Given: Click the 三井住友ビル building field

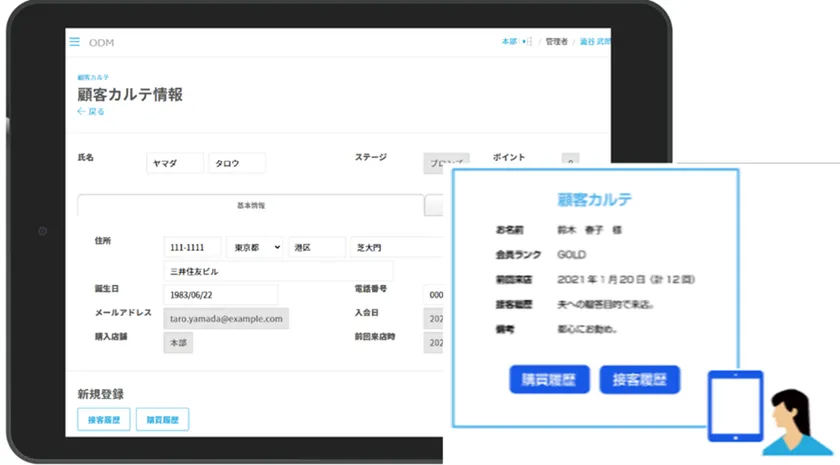Looking at the screenshot, I should pyautogui.click(x=278, y=271).
